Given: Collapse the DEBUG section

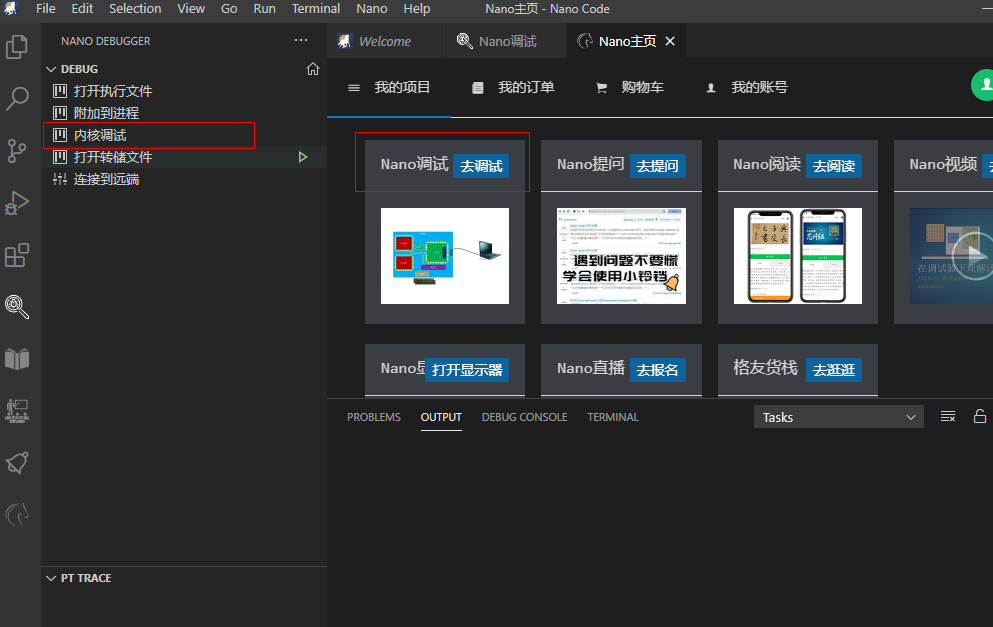Looking at the screenshot, I should 51,69.
